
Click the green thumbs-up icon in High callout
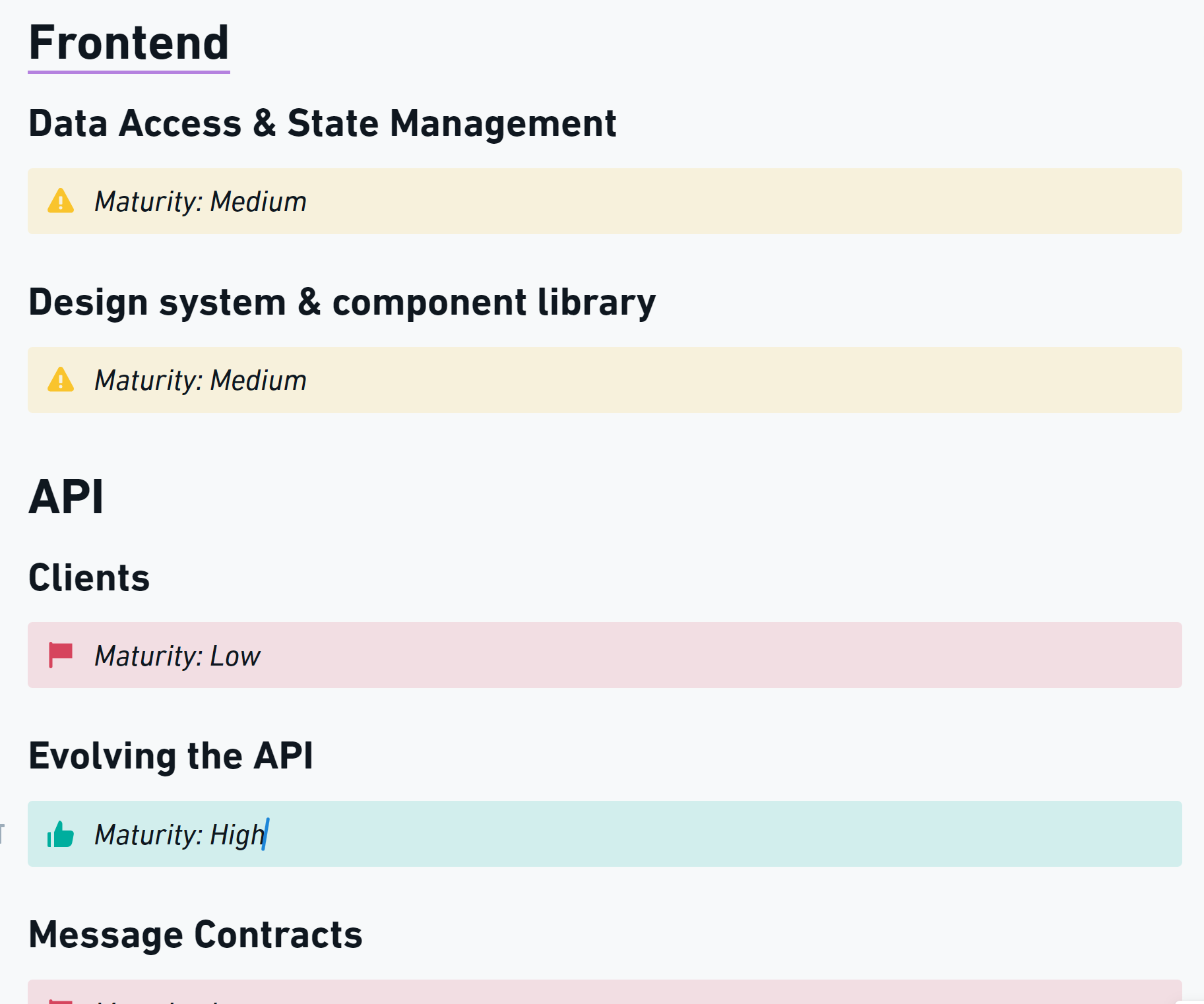[61, 834]
